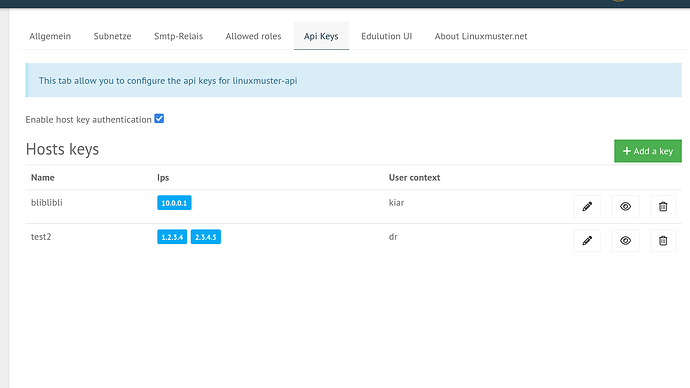Switch to the Allgemein tab
This screenshot has height=388, width=690.
(x=50, y=36)
